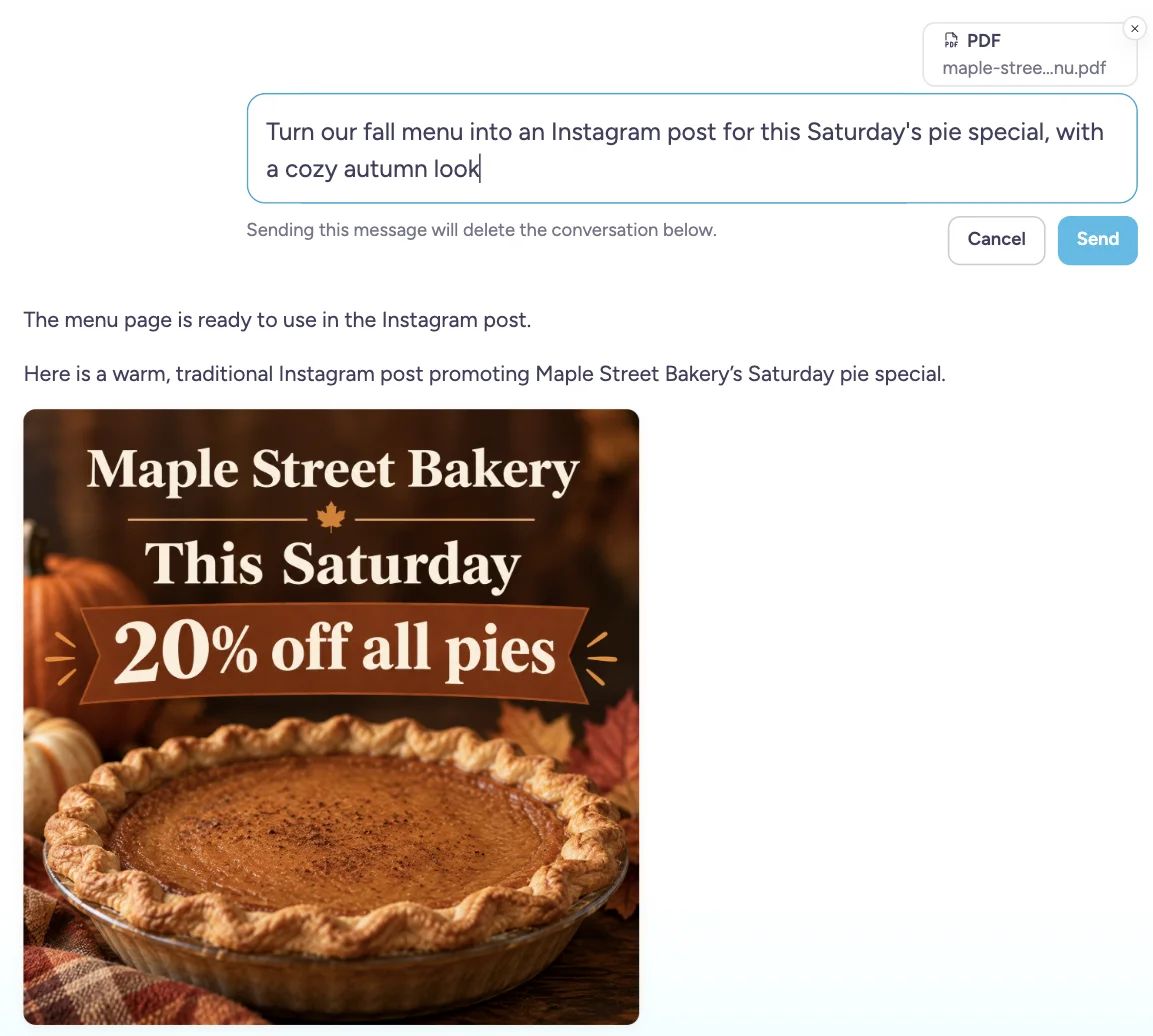Send the edited message
The image size is (1153, 1036).
(x=1097, y=240)
